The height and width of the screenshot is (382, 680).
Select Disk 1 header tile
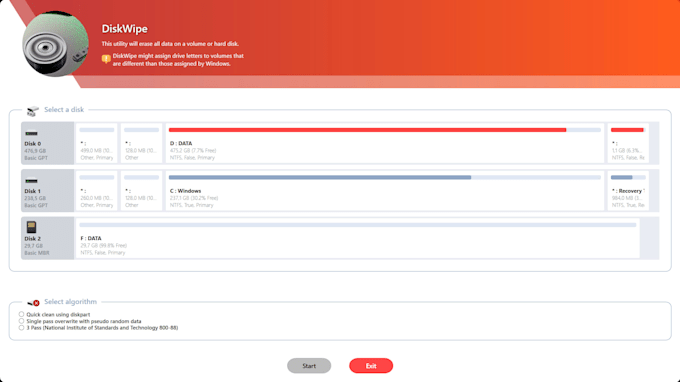point(48,190)
